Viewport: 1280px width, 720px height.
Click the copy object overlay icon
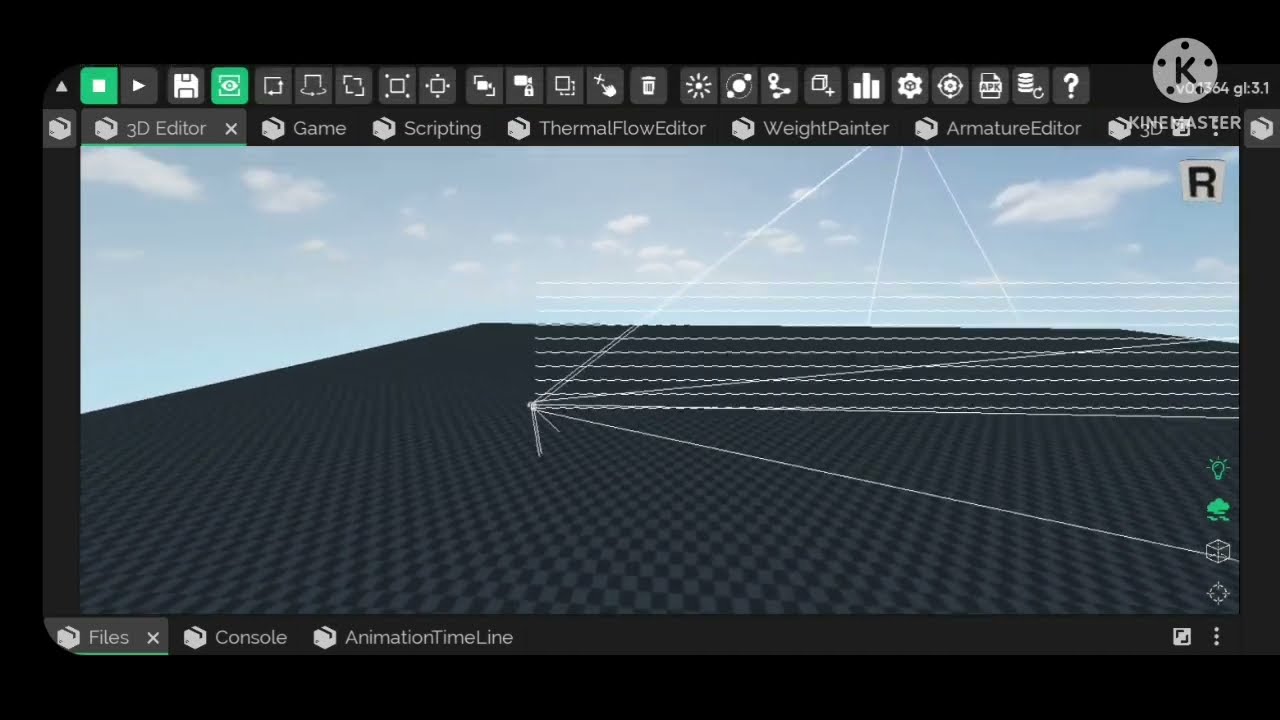coord(565,86)
